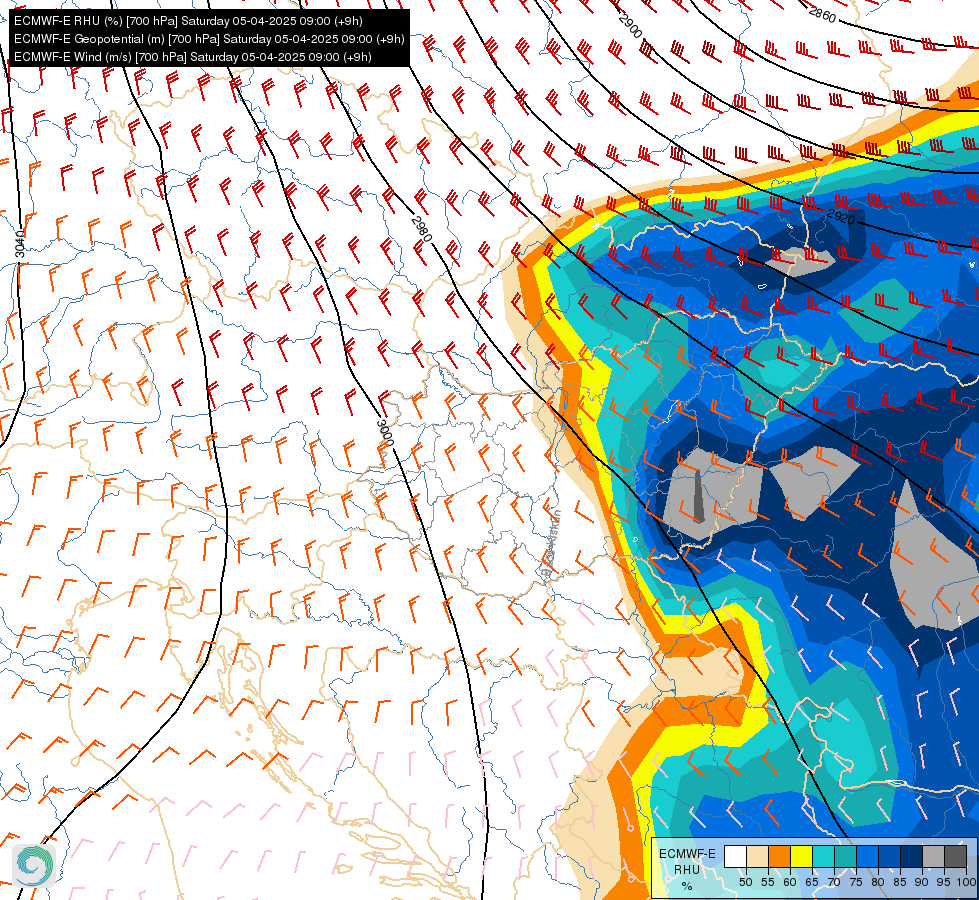
Task: Pick the darker blue legend swatch for 80-85
Action: click(890, 856)
